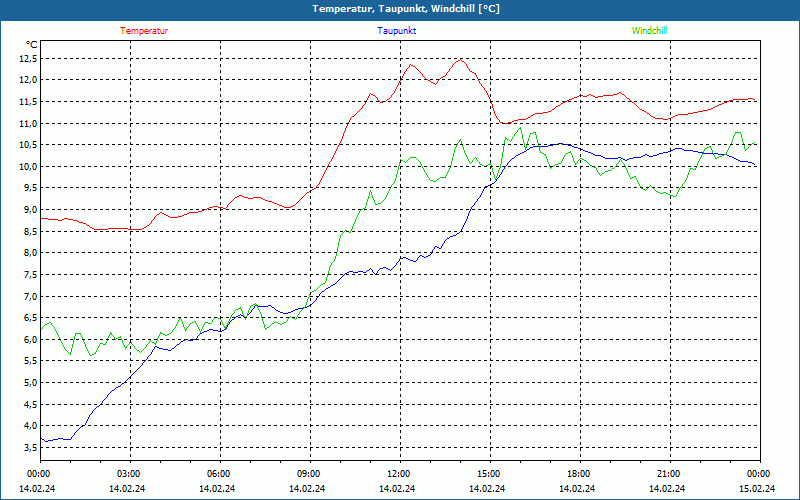Viewport: 800px width, 500px height.
Task: Select the green Windchill legend label
Action: 649,31
